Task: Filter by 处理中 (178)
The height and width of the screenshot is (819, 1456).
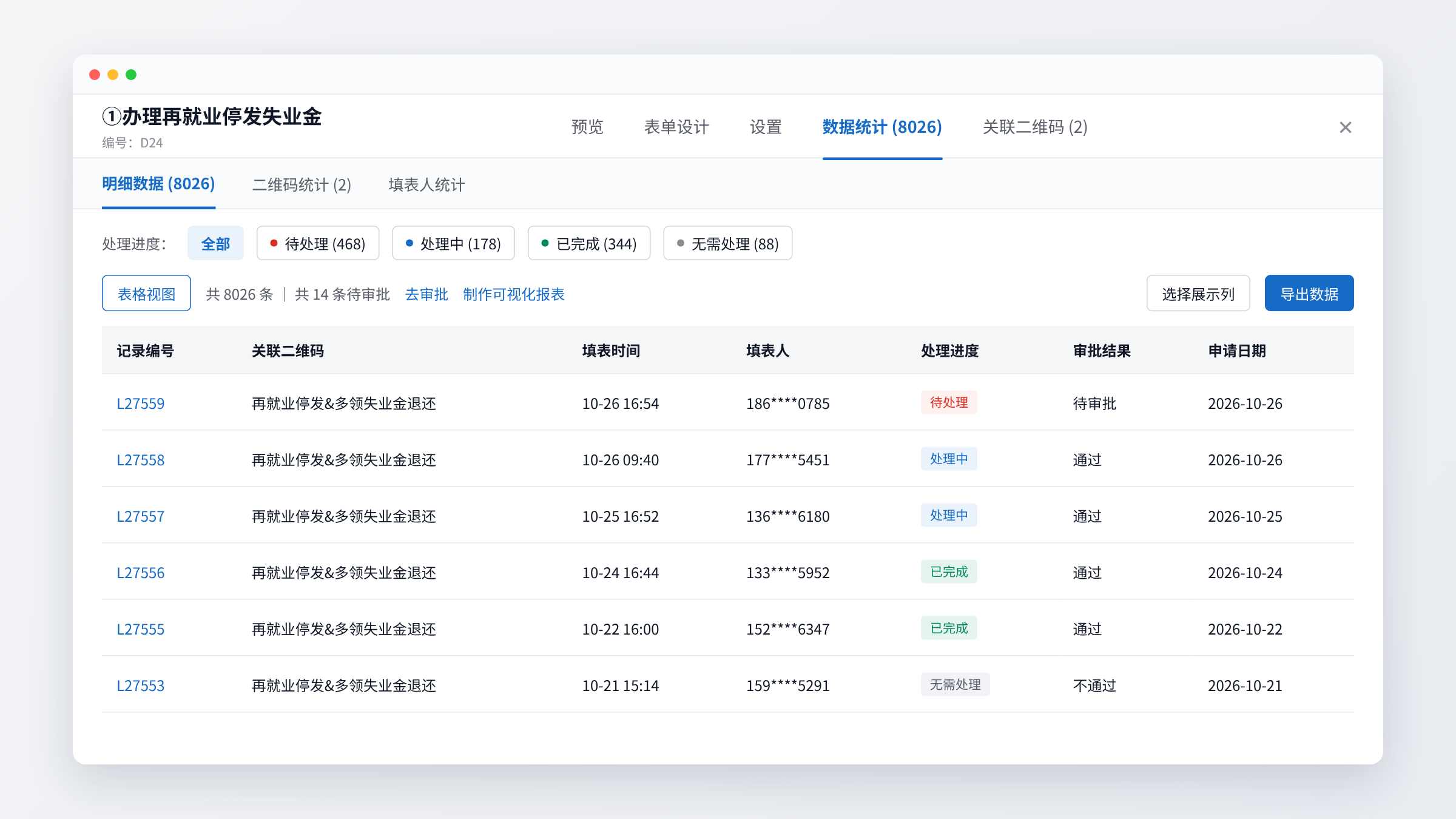Action: 453,243
